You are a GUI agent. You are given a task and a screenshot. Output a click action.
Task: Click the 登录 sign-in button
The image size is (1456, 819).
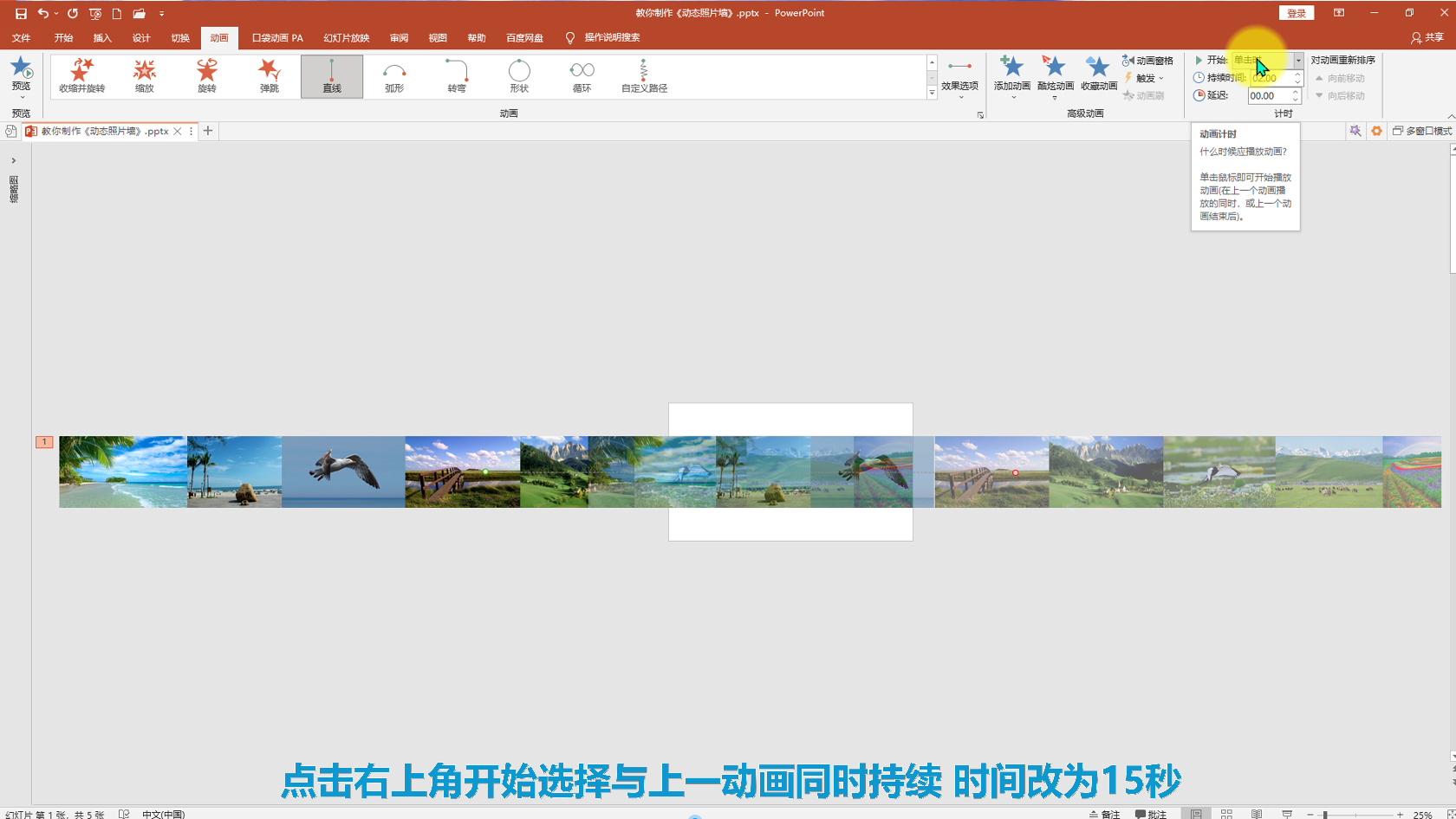pos(1297,13)
